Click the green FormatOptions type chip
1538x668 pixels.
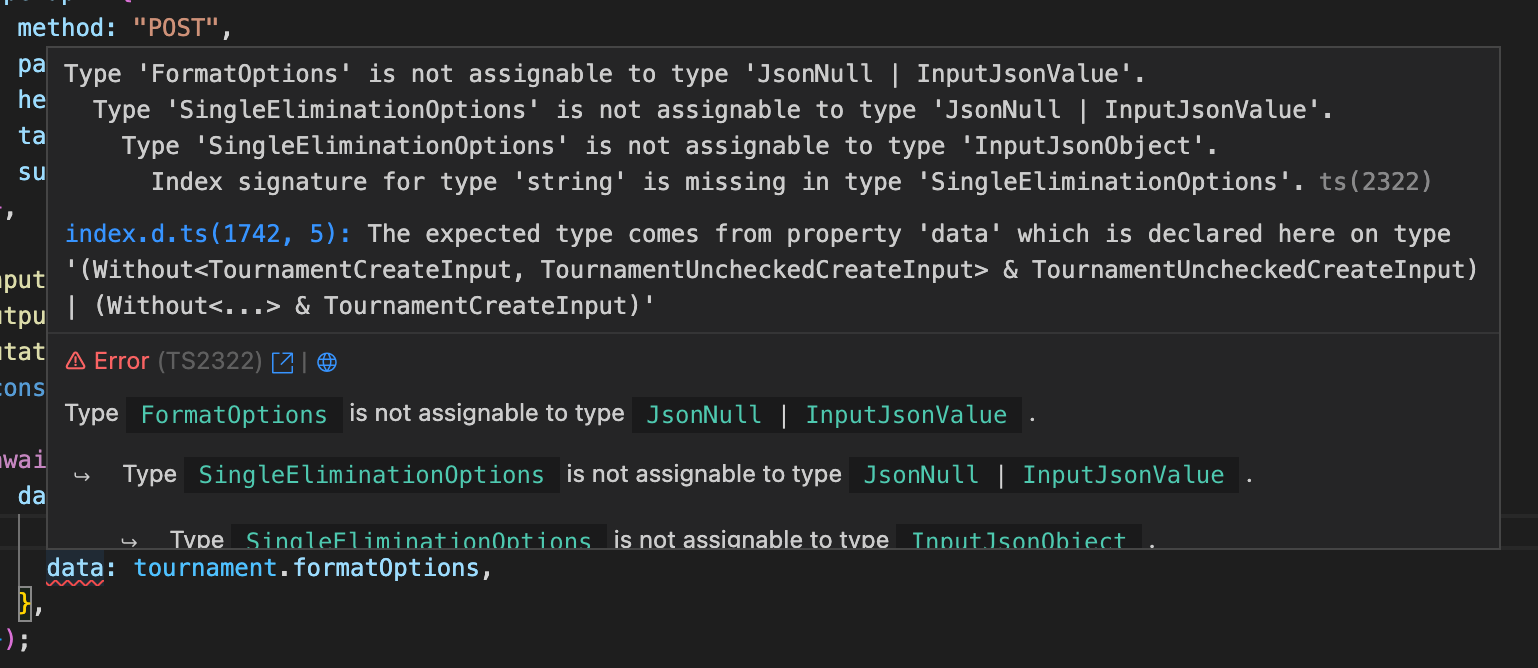click(x=234, y=415)
